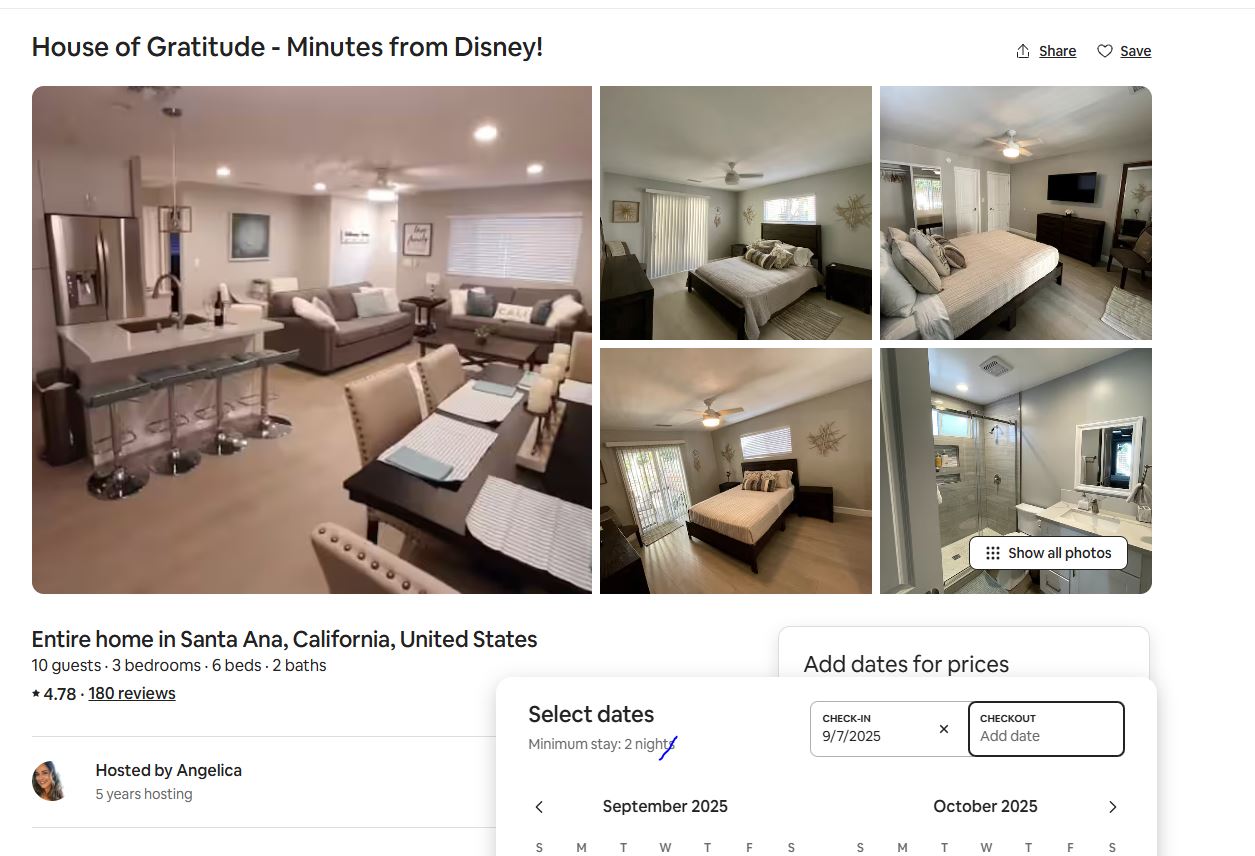The width and height of the screenshot is (1255, 856).
Task: Select the Checkout Add date field
Action: (1046, 729)
